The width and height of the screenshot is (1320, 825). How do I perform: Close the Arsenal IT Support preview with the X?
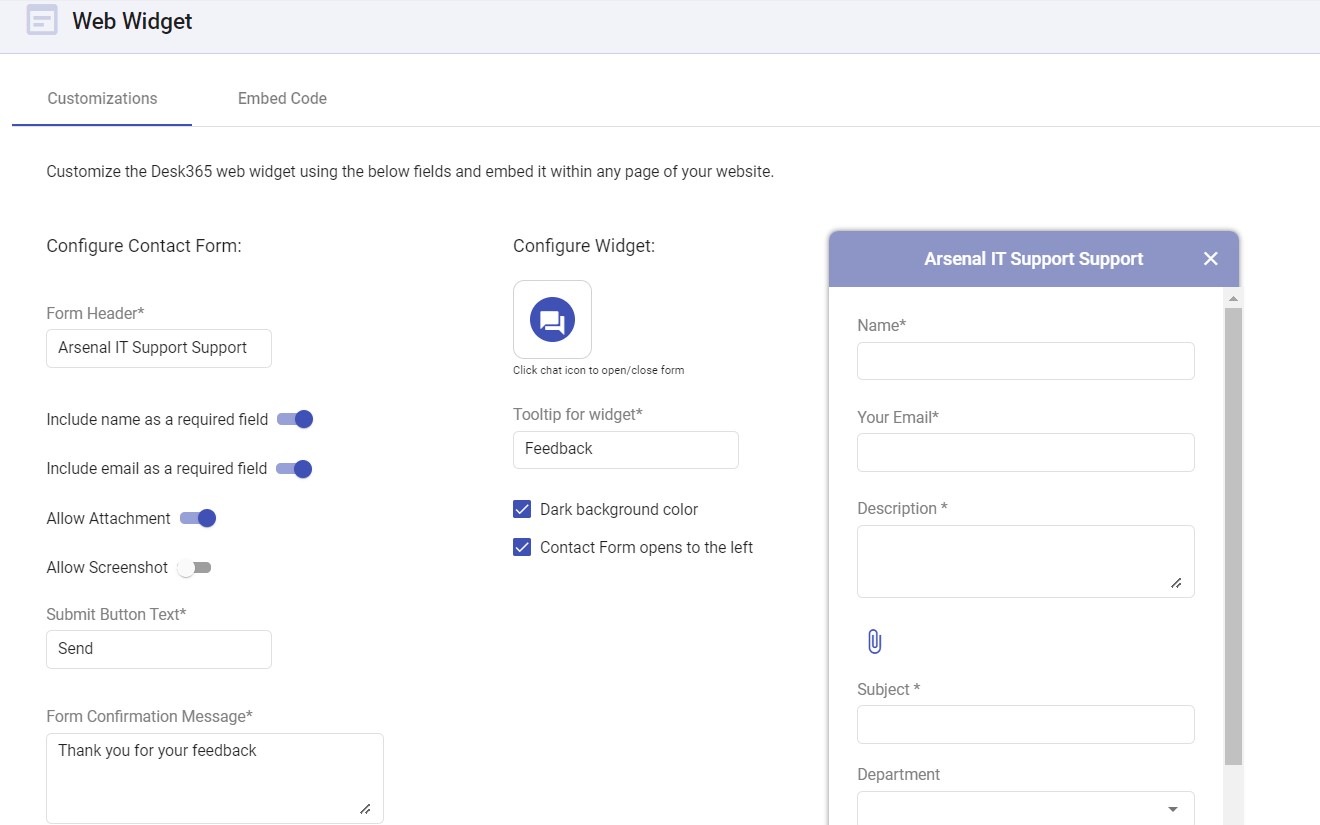coord(1211,258)
